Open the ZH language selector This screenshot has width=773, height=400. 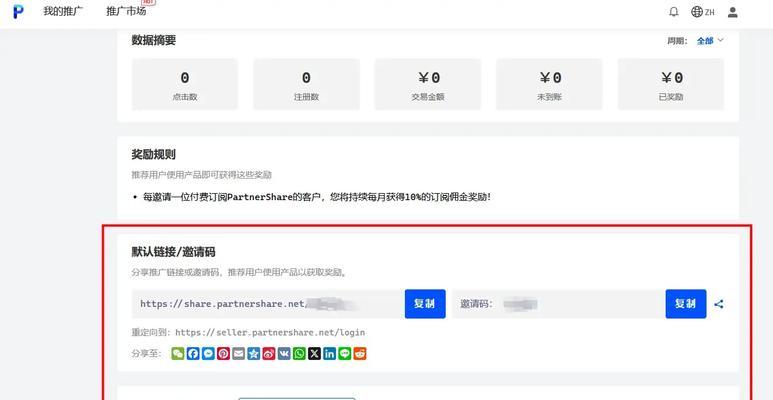point(703,12)
